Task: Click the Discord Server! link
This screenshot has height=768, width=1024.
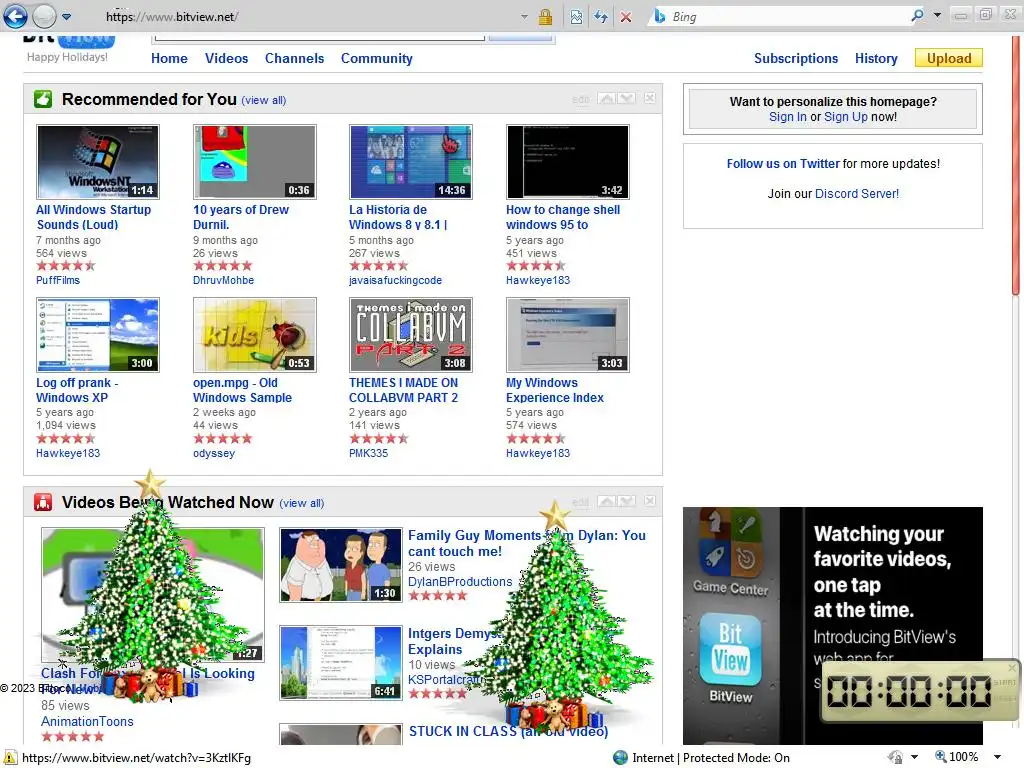Action: pyautogui.click(x=857, y=194)
